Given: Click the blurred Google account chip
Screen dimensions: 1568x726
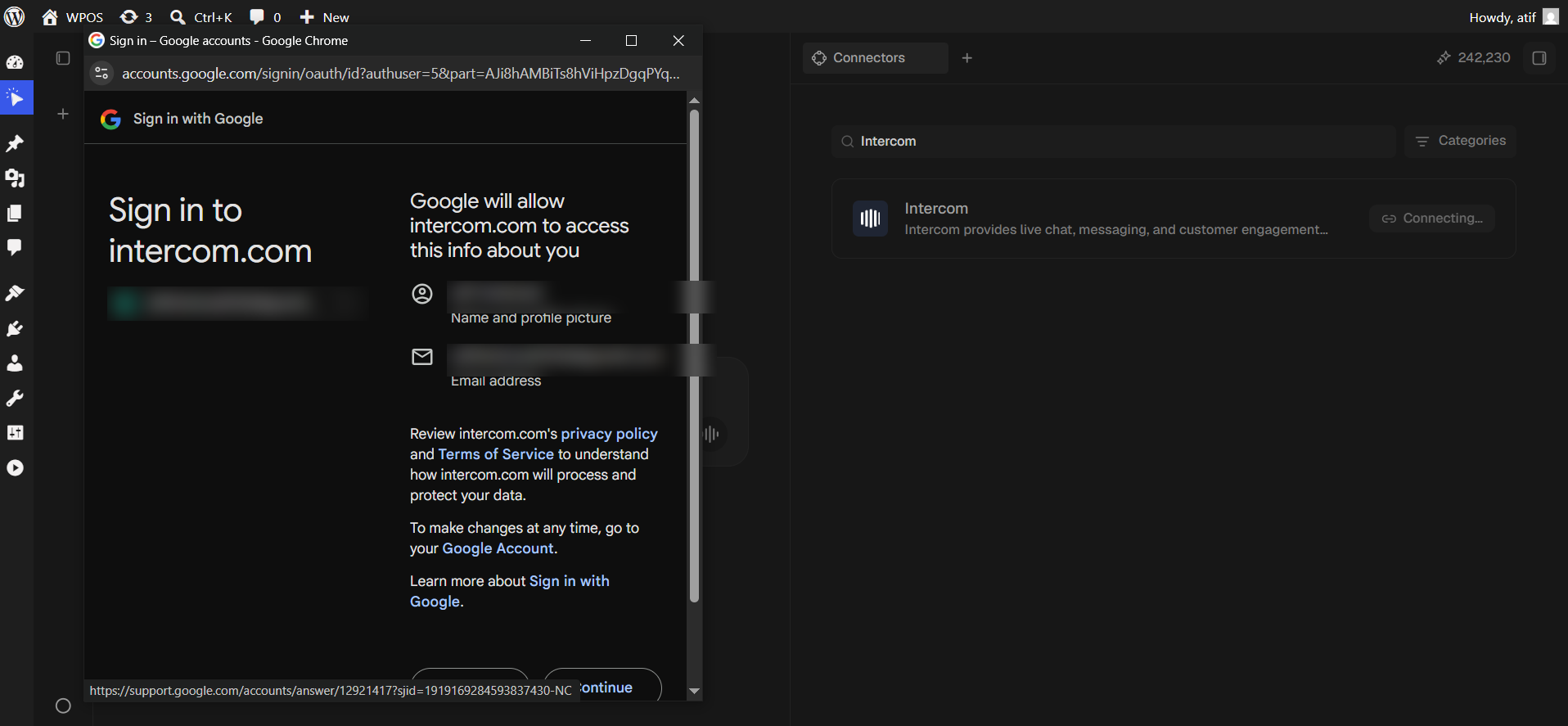Looking at the screenshot, I should click(237, 304).
